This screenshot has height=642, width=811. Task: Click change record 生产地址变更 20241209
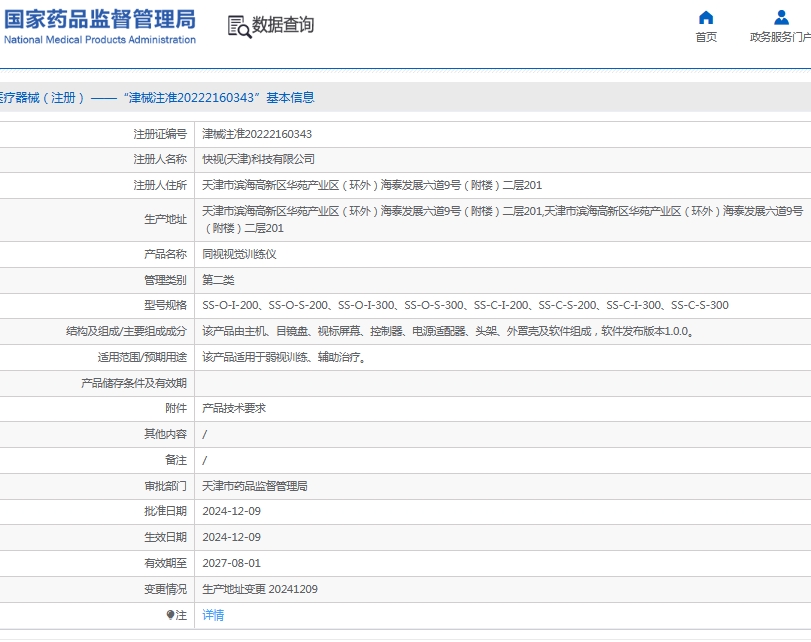(x=260, y=589)
